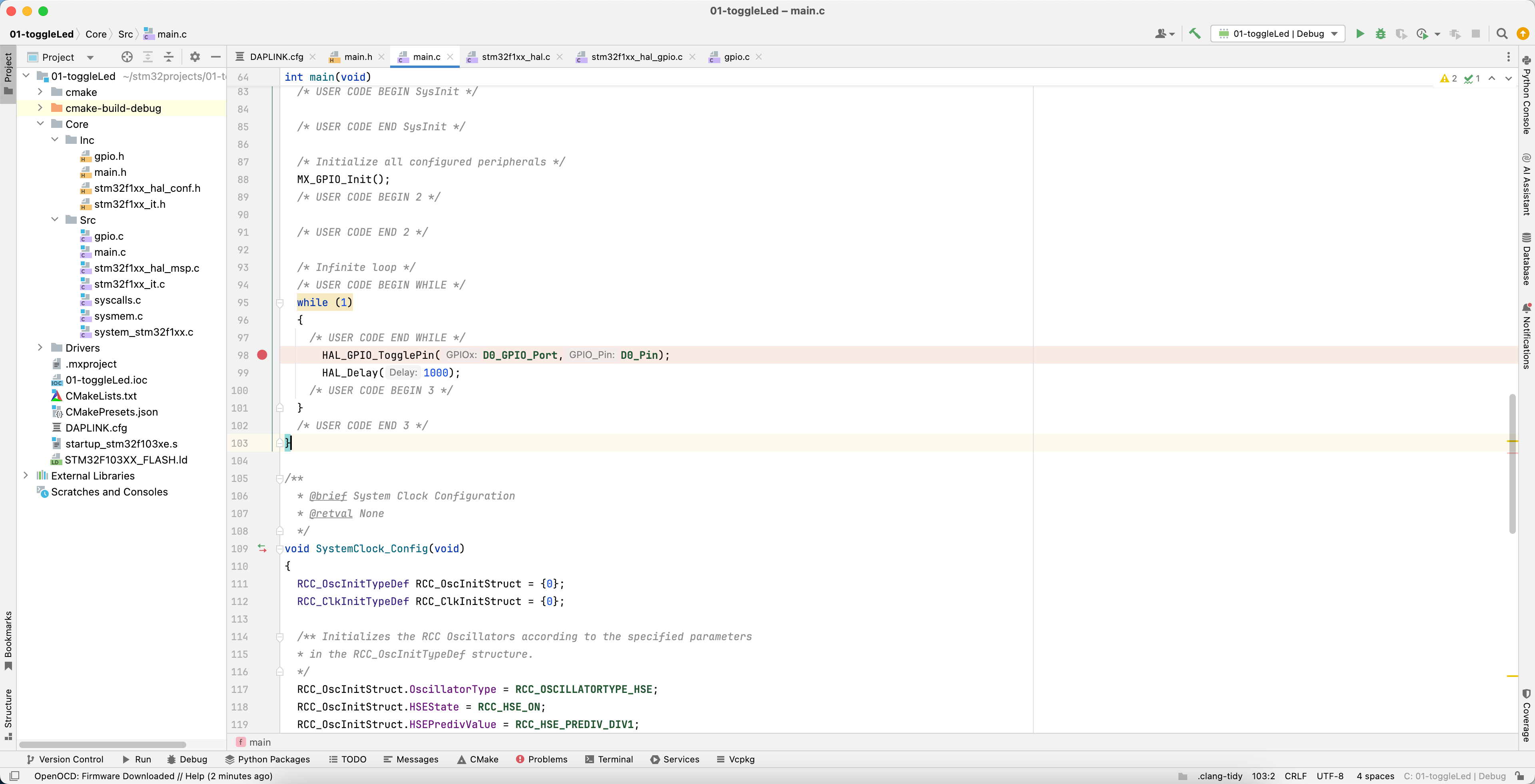Collapse all in the Project tree
Image resolution: width=1535 pixels, height=784 pixels.
pos(169,57)
